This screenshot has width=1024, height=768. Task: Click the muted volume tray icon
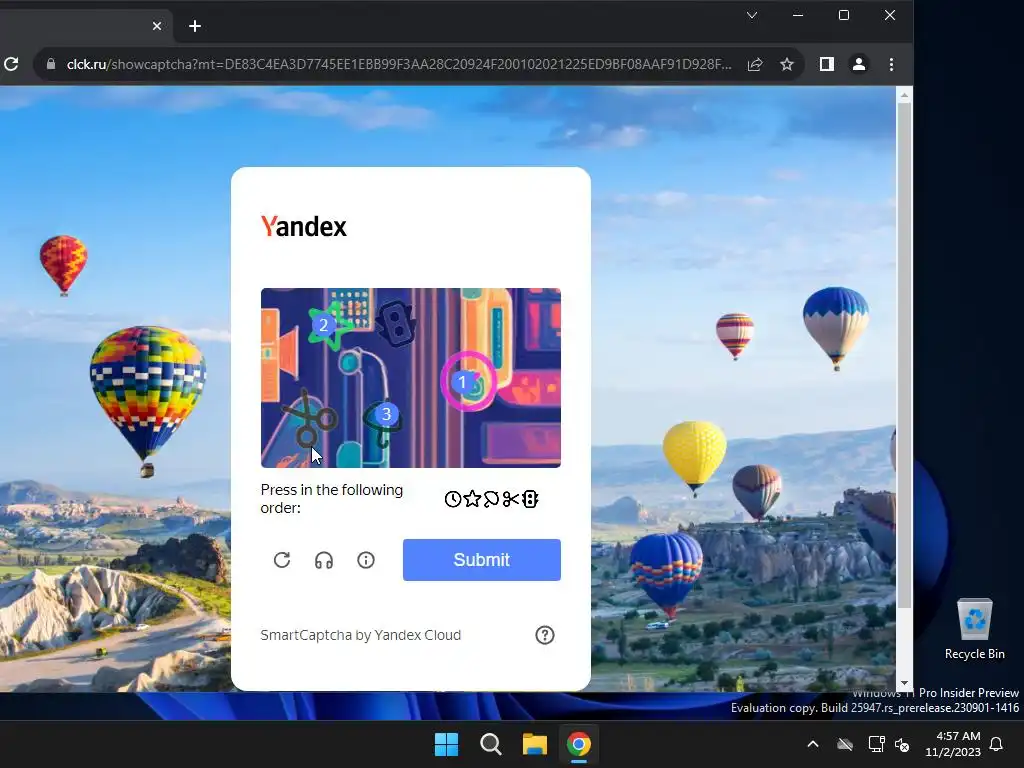[x=903, y=744]
